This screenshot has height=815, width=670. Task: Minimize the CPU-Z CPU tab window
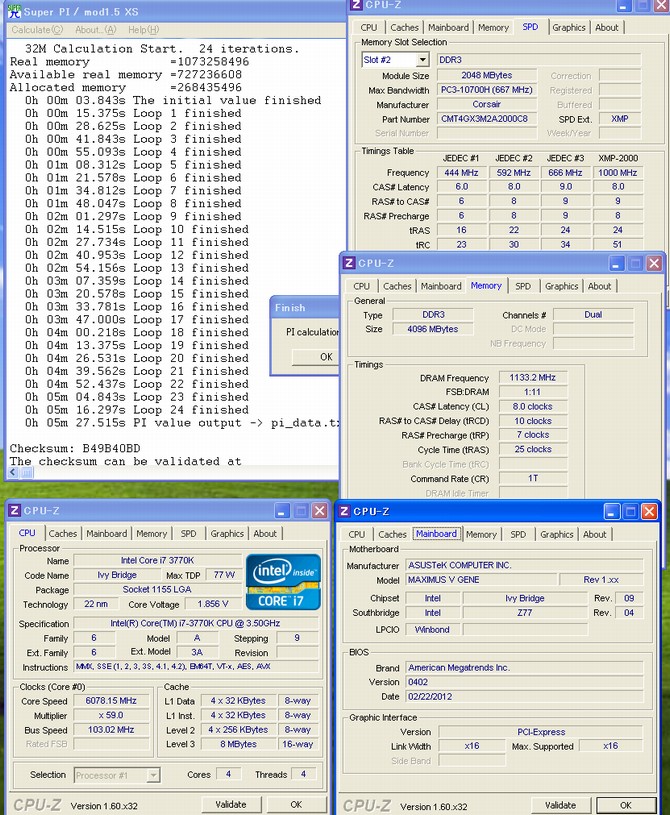(282, 511)
